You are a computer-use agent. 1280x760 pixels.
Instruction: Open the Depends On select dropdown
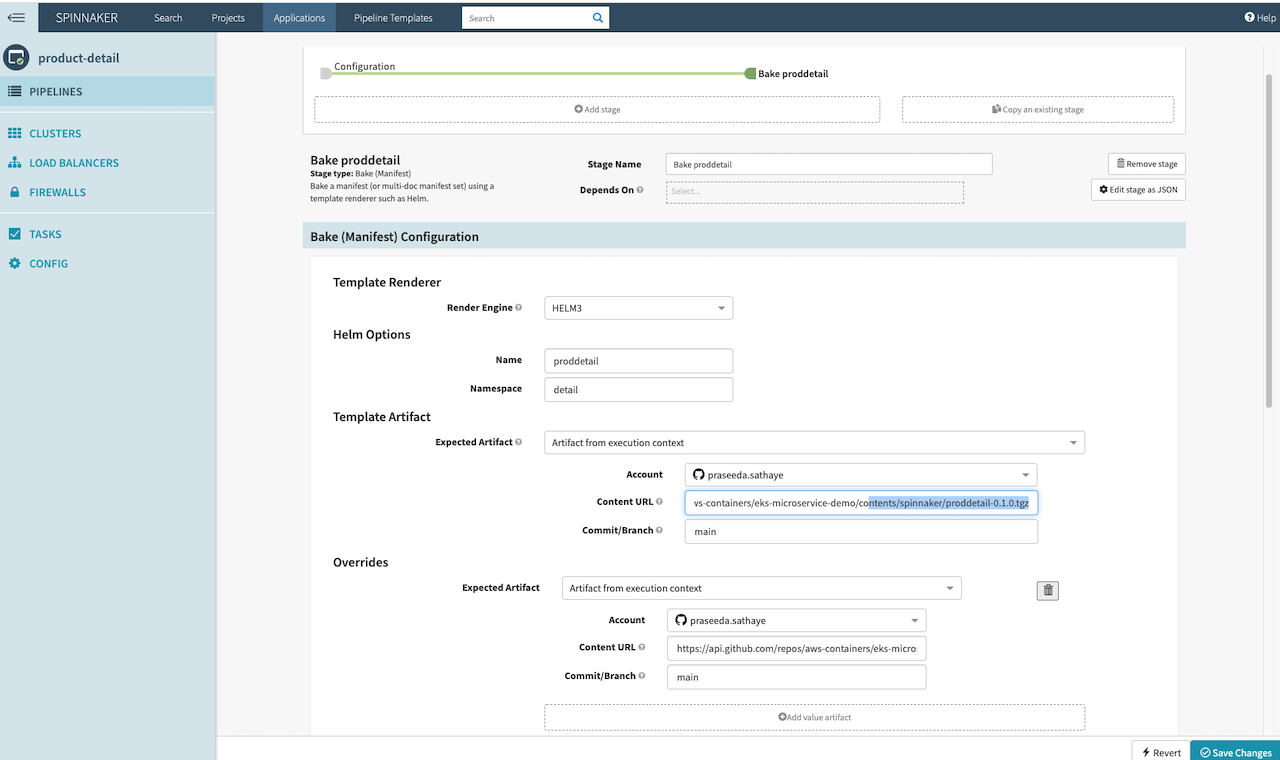(x=815, y=192)
